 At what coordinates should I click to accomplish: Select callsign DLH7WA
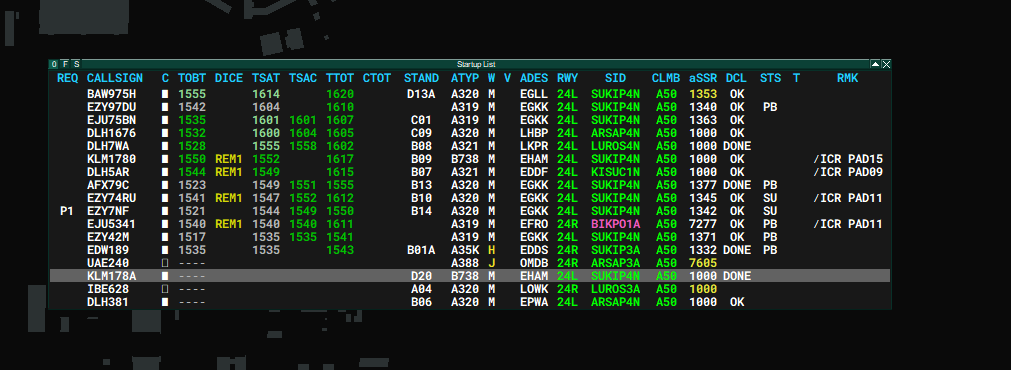pyautogui.click(x=108, y=146)
